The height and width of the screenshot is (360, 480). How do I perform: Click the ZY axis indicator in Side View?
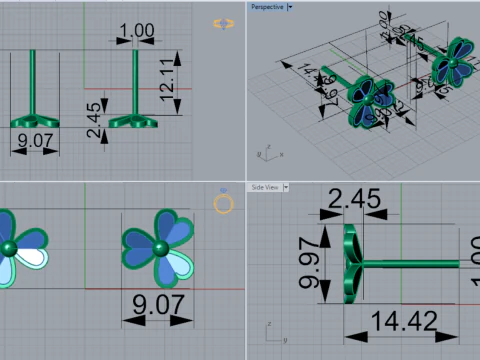click(276, 333)
